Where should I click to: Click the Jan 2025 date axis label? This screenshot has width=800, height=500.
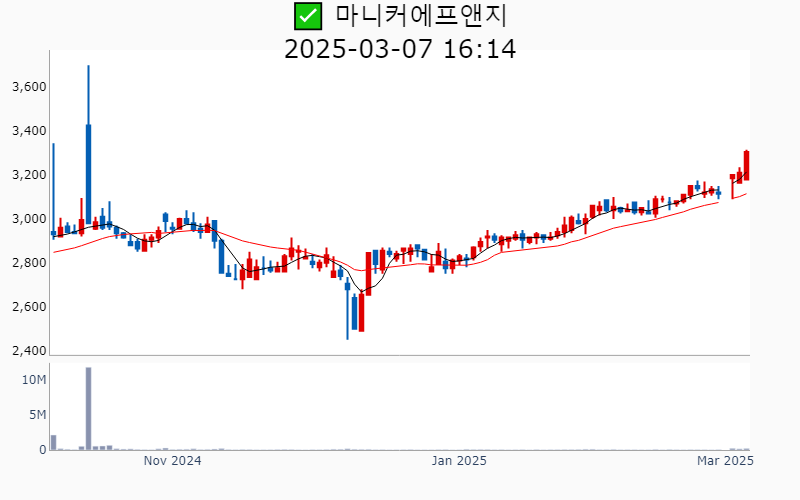[459, 461]
